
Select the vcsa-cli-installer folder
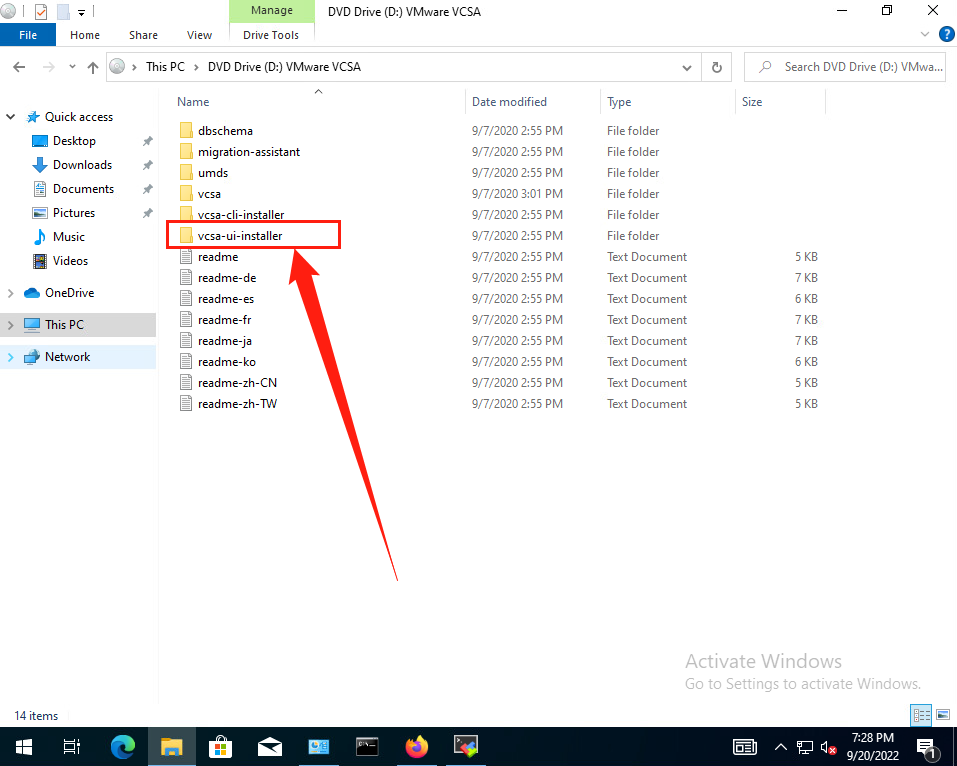[x=233, y=215]
